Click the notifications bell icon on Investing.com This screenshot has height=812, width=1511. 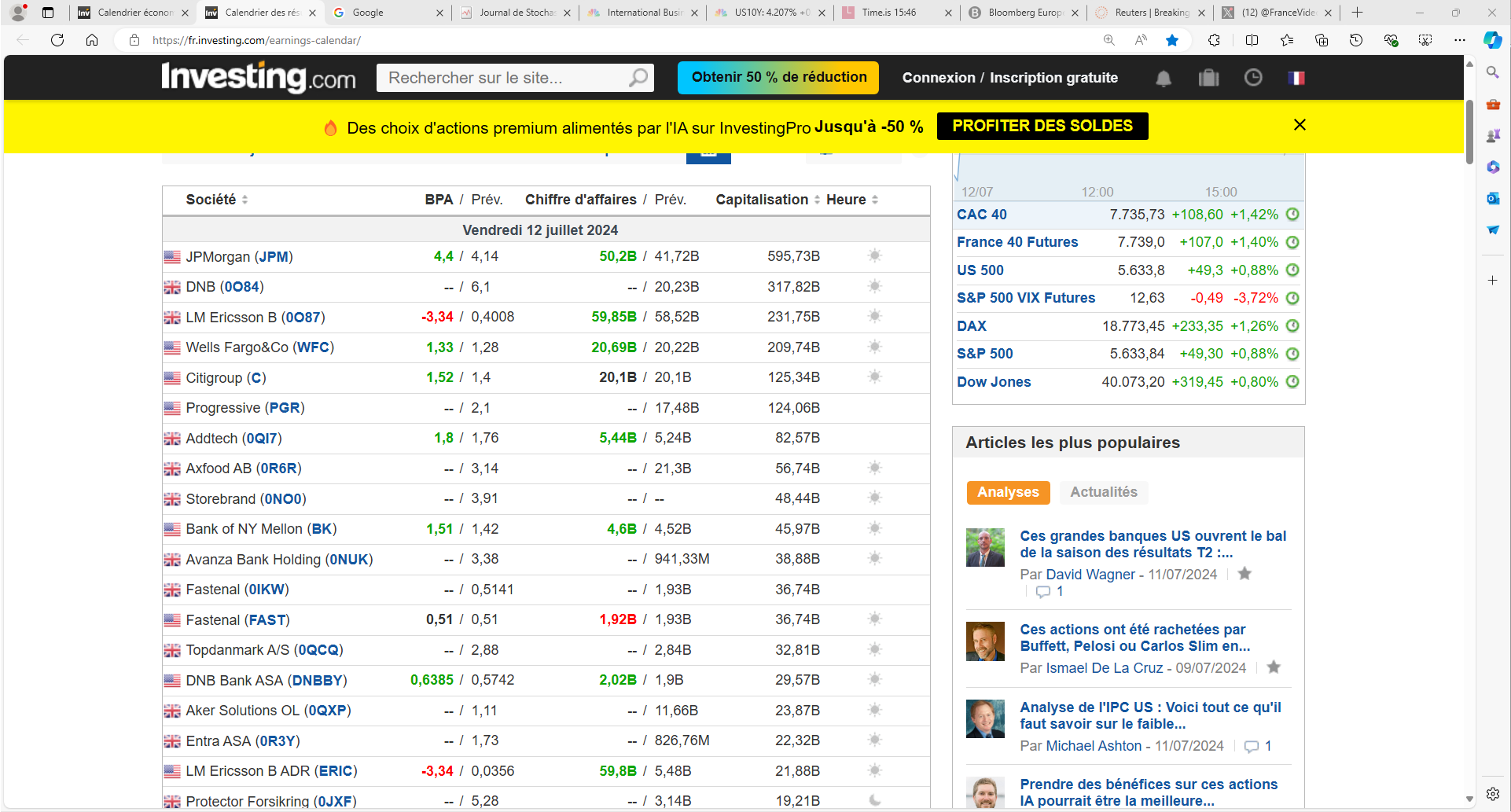[1164, 78]
